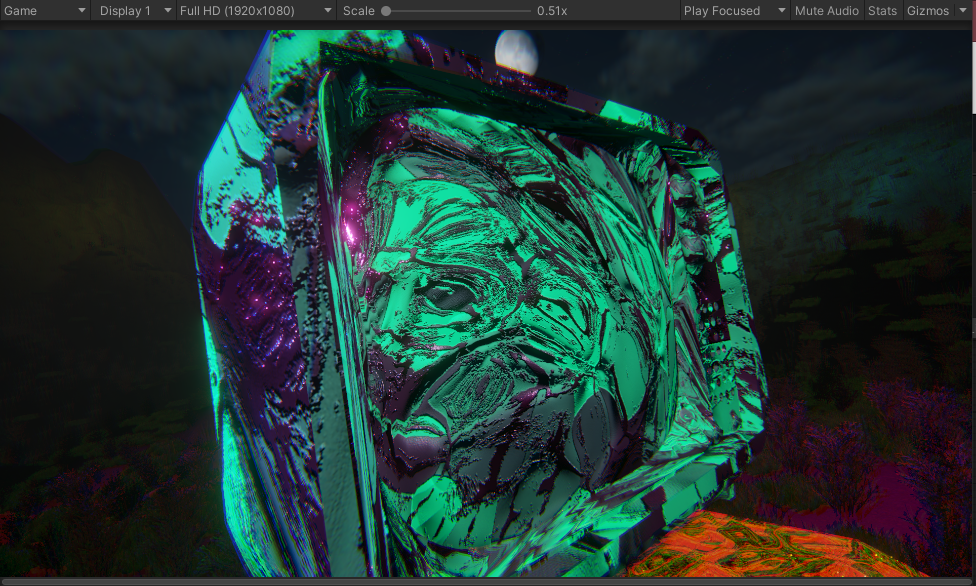Image resolution: width=976 pixels, height=586 pixels.
Task: Click the 0.51x scale value
Action: (x=552, y=11)
